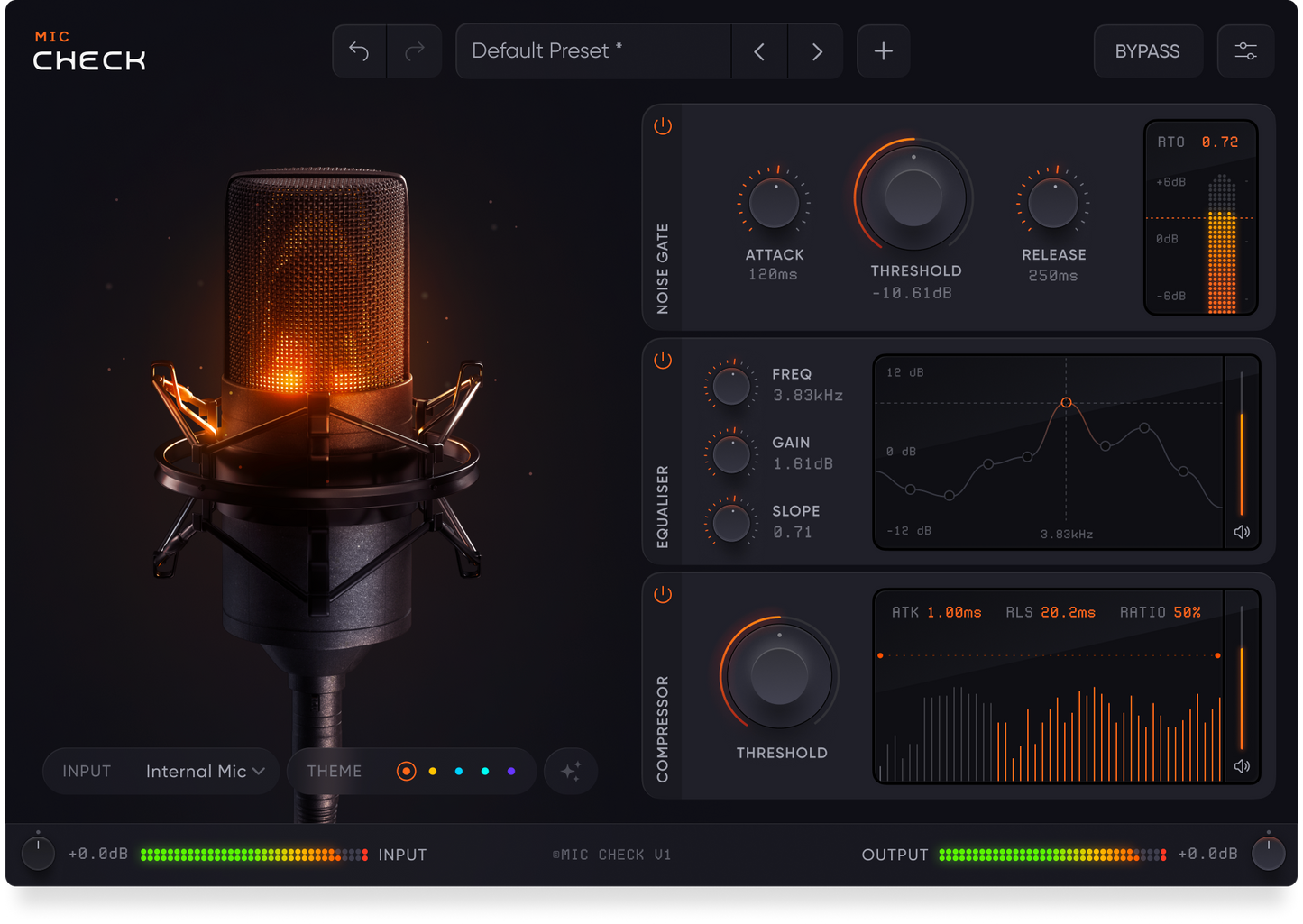Click the MIC CHECK logo
Image resolution: width=1303 pixels, height=924 pixels.
(89, 51)
